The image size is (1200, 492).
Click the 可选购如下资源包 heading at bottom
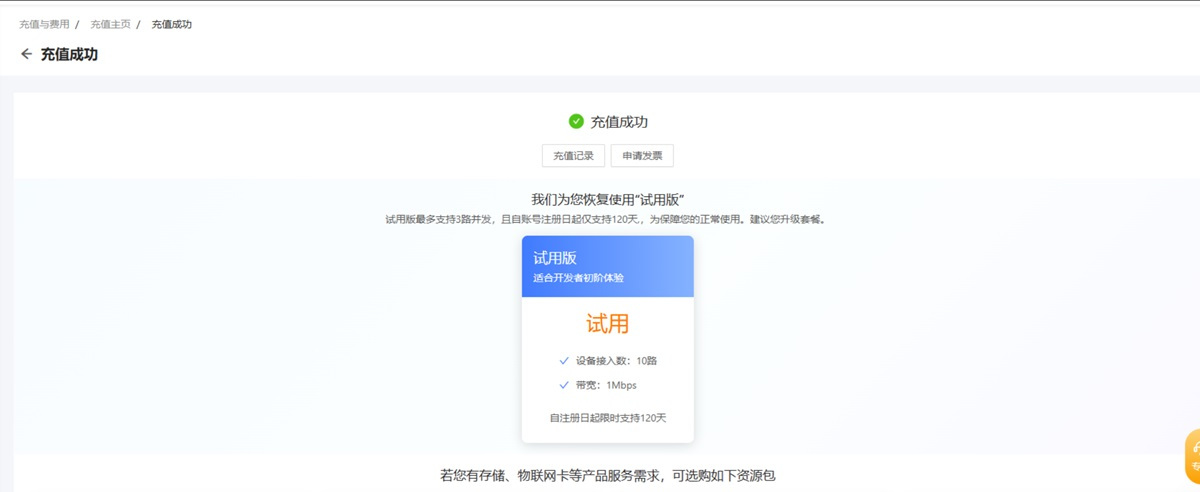607,476
